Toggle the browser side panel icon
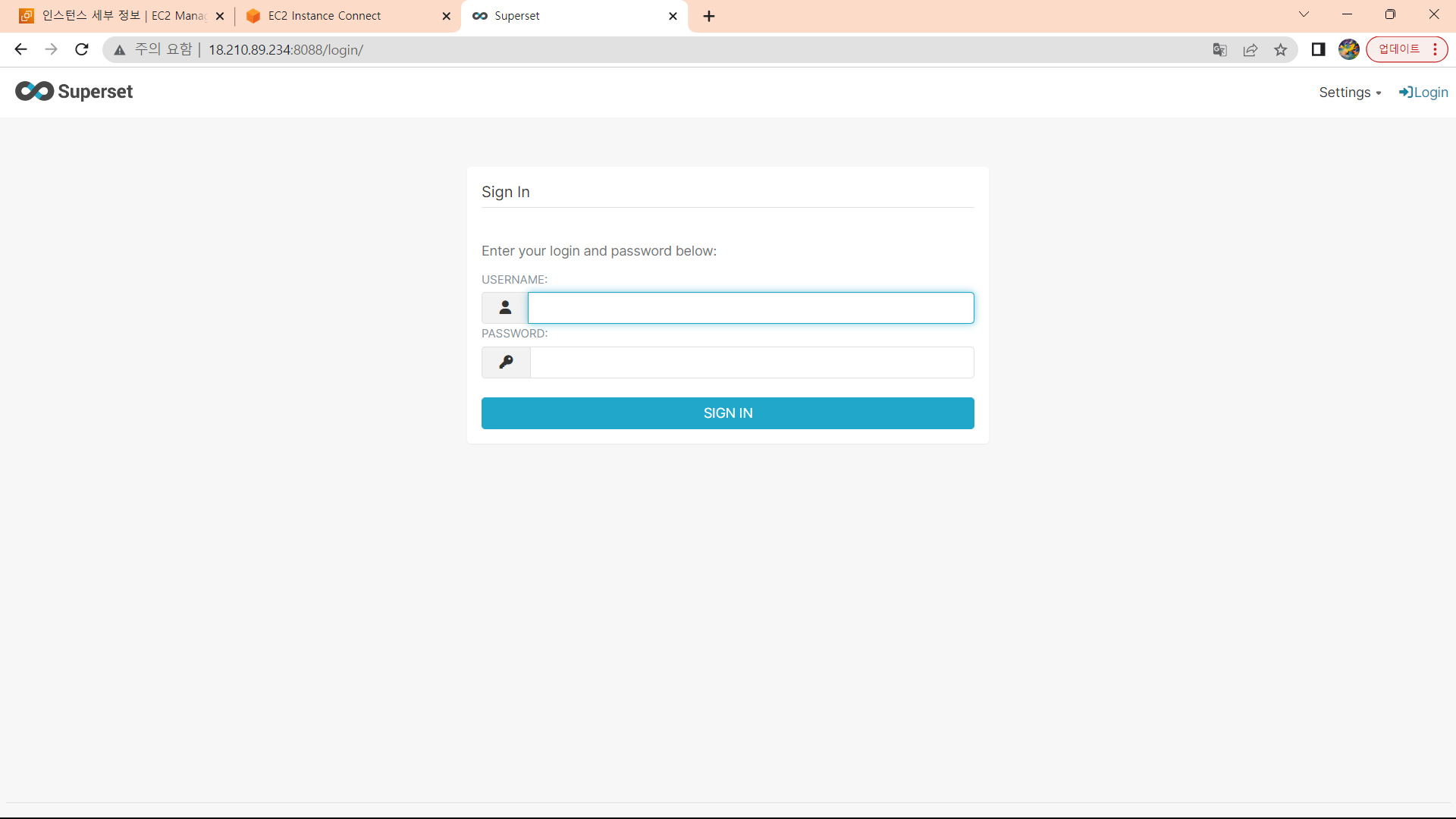1456x819 pixels. 1318,50
